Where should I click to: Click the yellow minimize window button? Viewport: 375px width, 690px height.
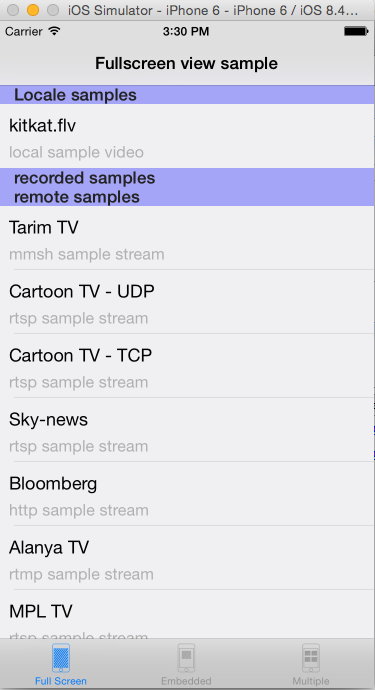[33, 10]
